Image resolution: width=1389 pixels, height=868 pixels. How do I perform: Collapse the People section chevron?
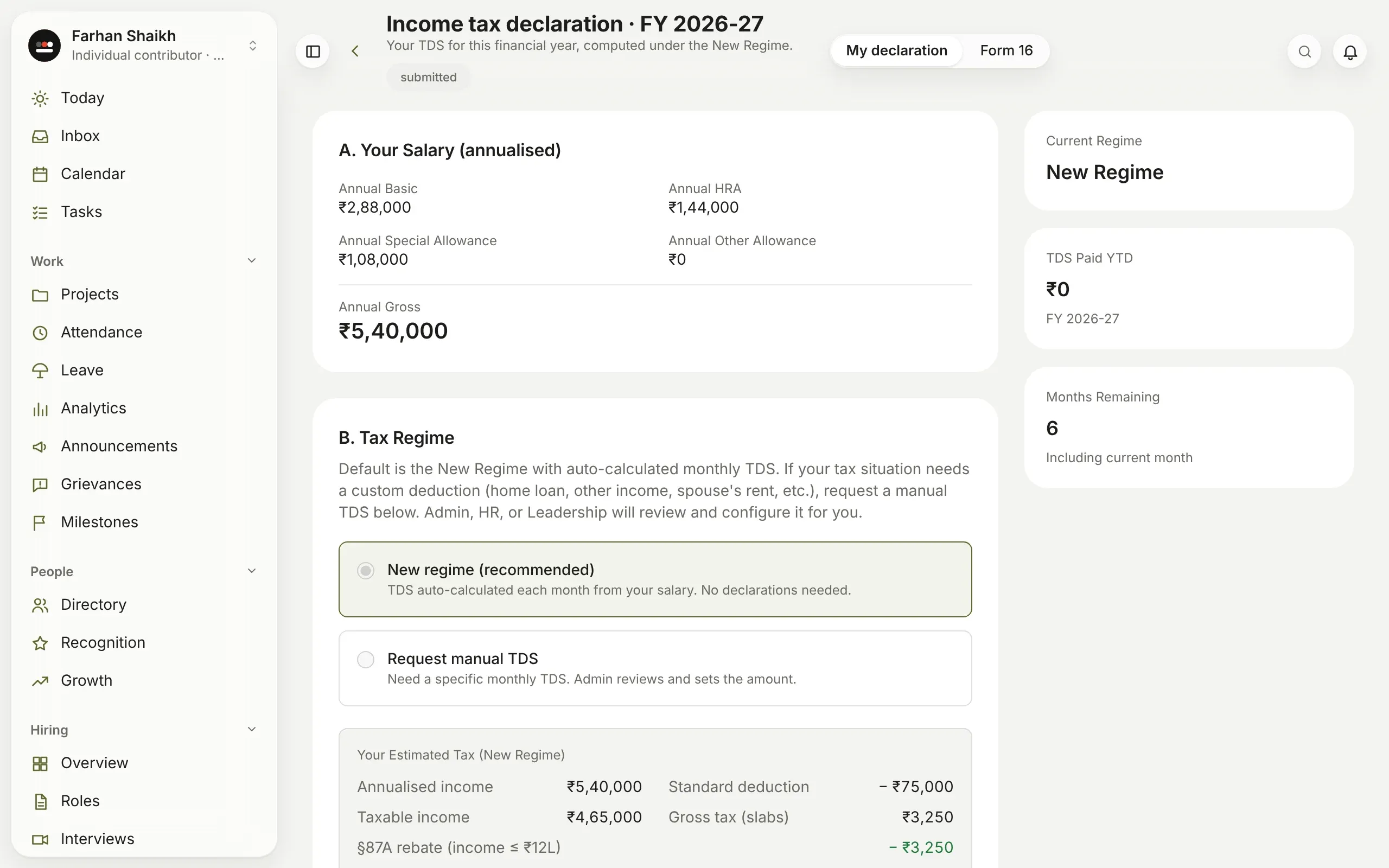(251, 571)
